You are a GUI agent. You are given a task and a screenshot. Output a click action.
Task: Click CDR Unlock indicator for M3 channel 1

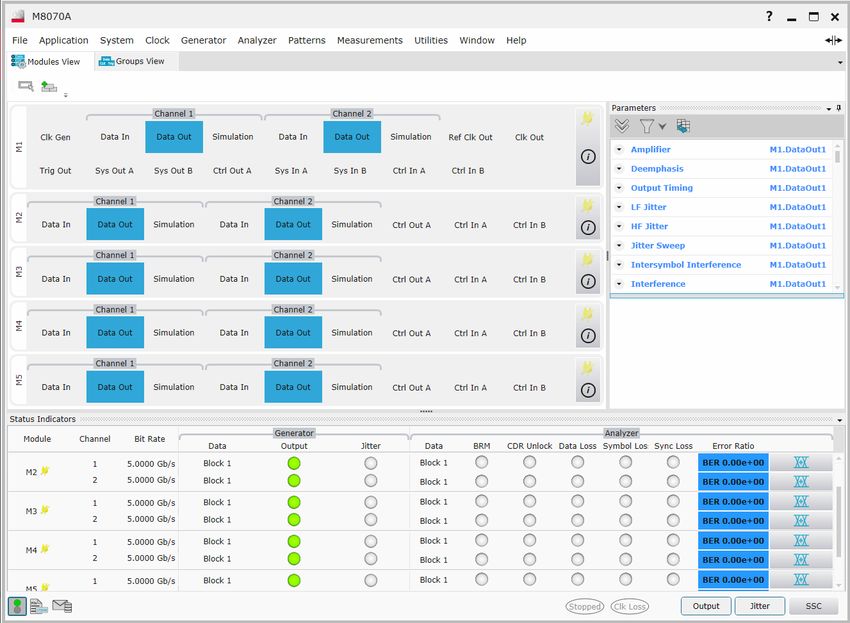point(530,501)
